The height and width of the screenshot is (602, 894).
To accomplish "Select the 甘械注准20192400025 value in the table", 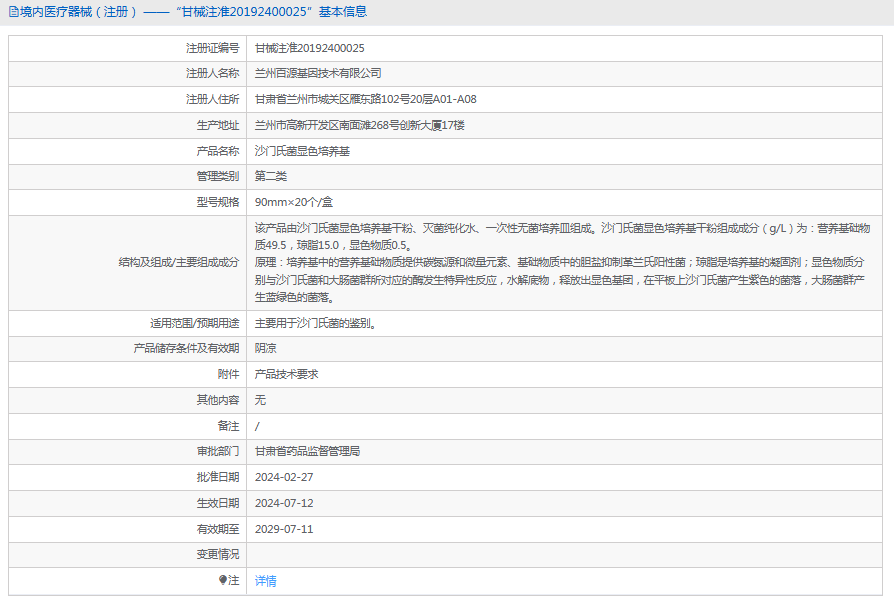I will (x=310, y=48).
